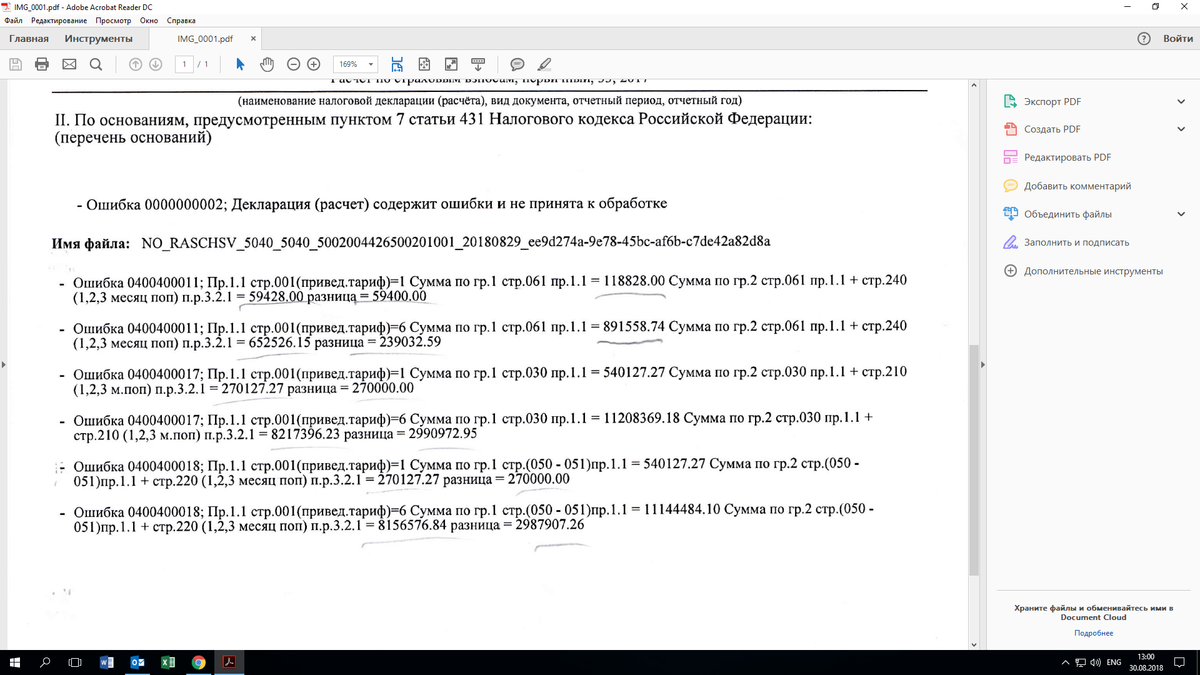Enable scrolling page display icon
1200x675 pixels.
(478, 63)
